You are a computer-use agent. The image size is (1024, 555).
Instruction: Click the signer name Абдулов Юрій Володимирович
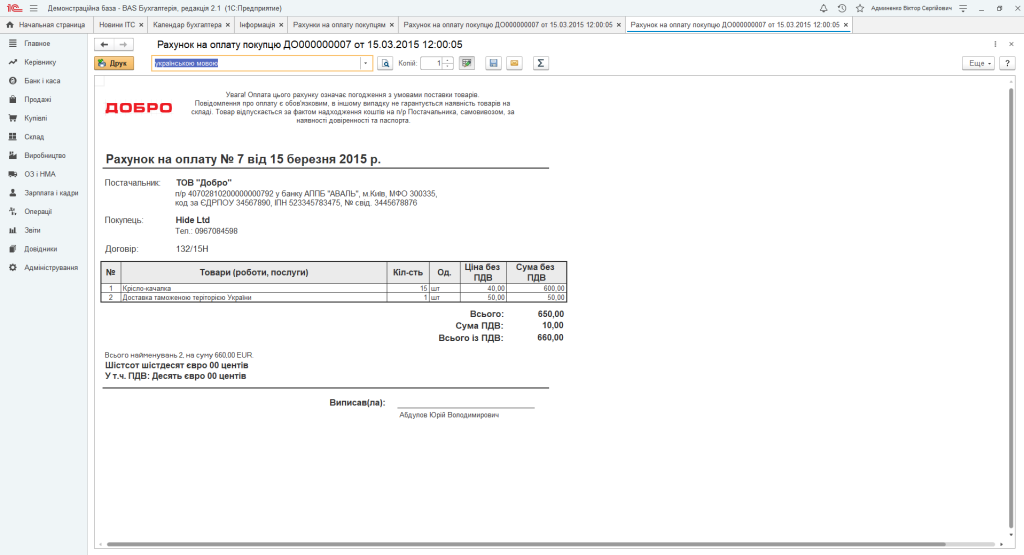449,415
